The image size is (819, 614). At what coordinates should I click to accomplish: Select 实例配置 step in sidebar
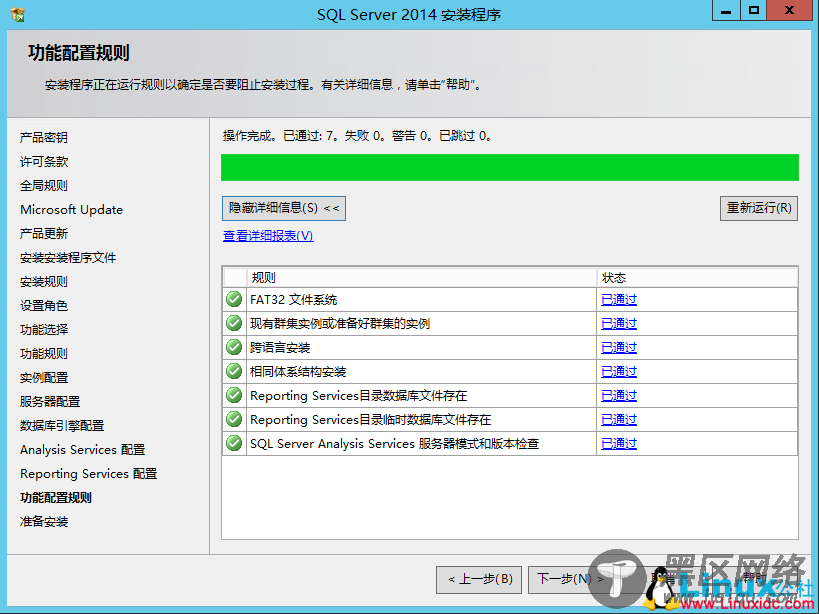click(44, 377)
